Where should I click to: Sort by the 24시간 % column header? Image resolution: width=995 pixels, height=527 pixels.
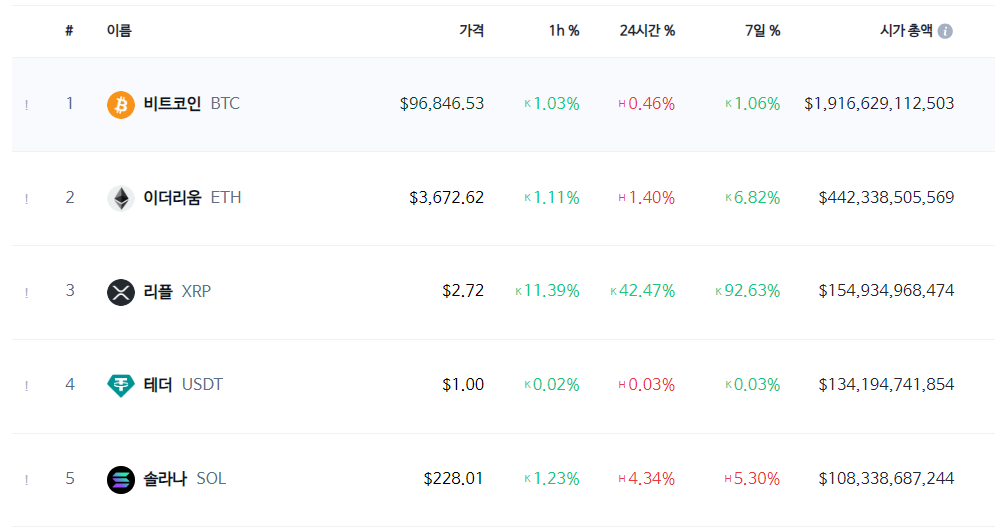647,30
